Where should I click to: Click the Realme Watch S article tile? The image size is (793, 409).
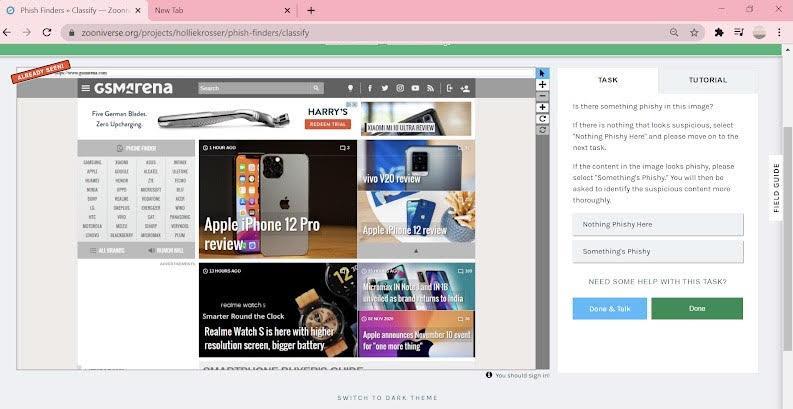[x=278, y=309]
